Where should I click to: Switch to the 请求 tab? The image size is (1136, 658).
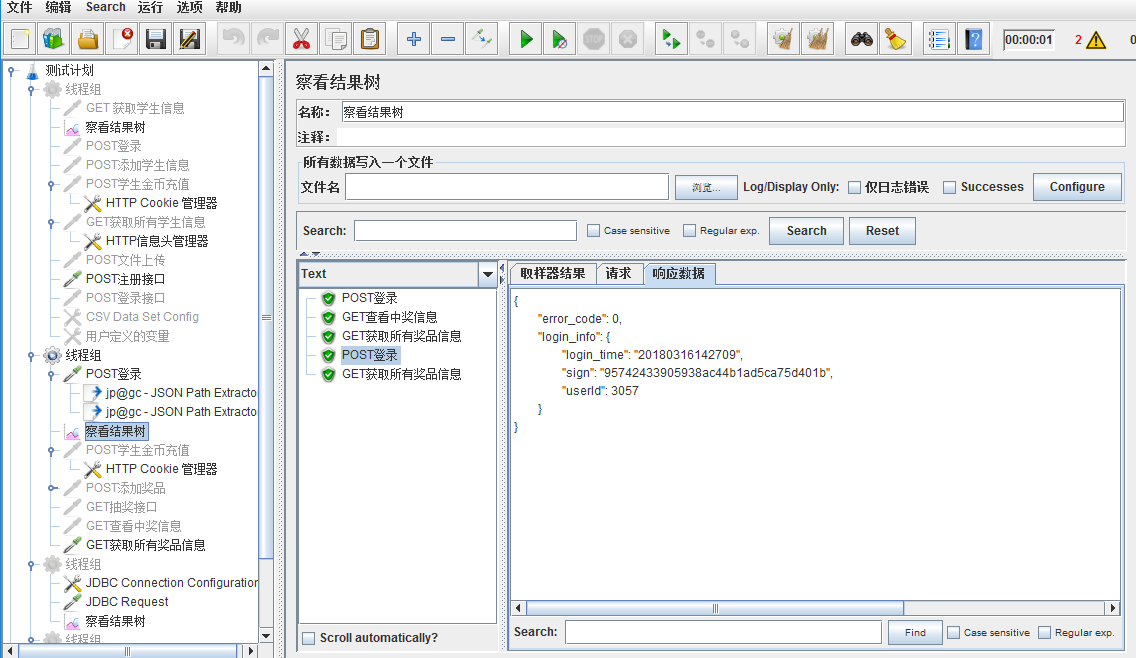point(619,274)
